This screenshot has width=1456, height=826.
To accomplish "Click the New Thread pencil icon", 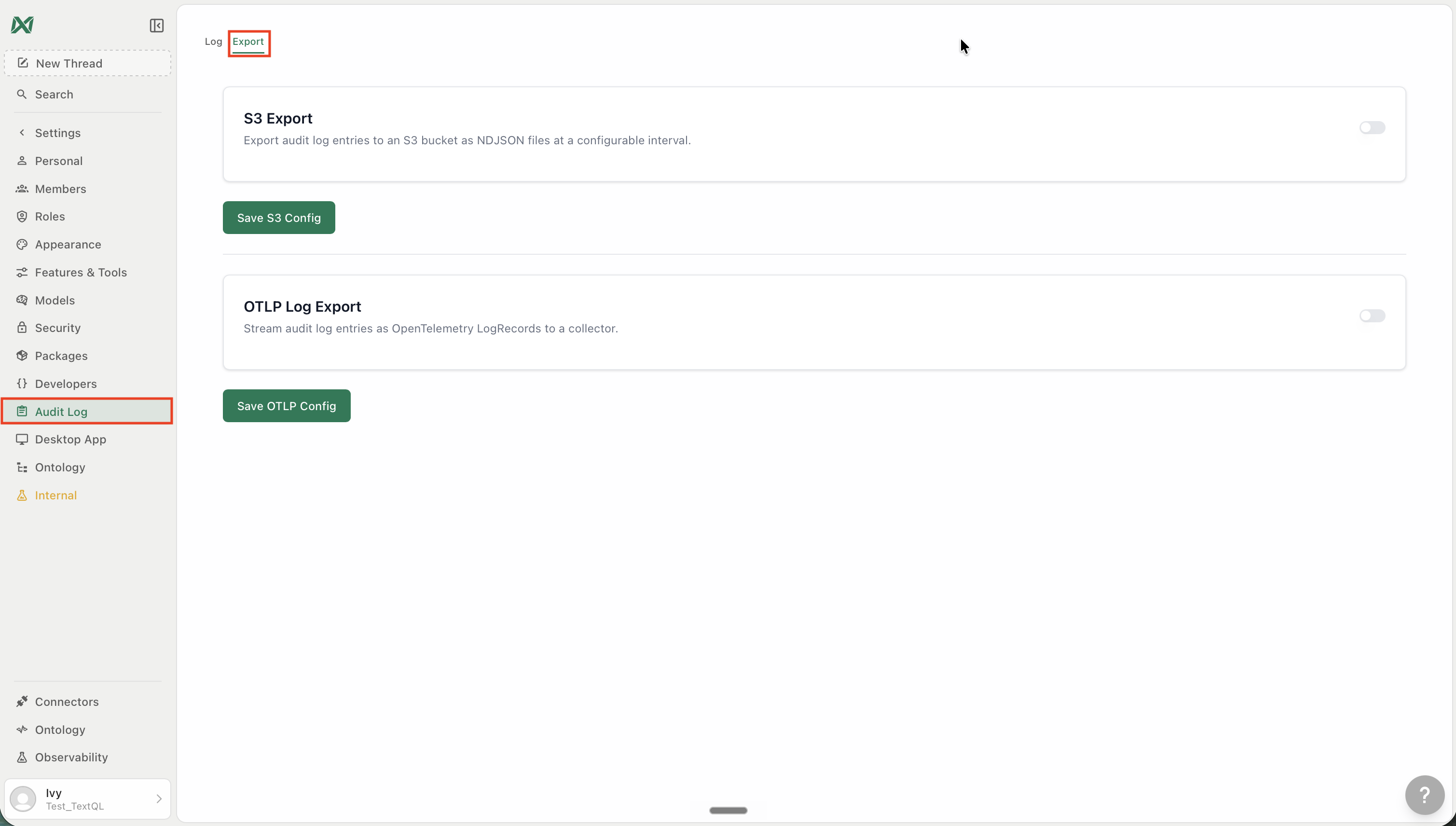I will [x=23, y=63].
